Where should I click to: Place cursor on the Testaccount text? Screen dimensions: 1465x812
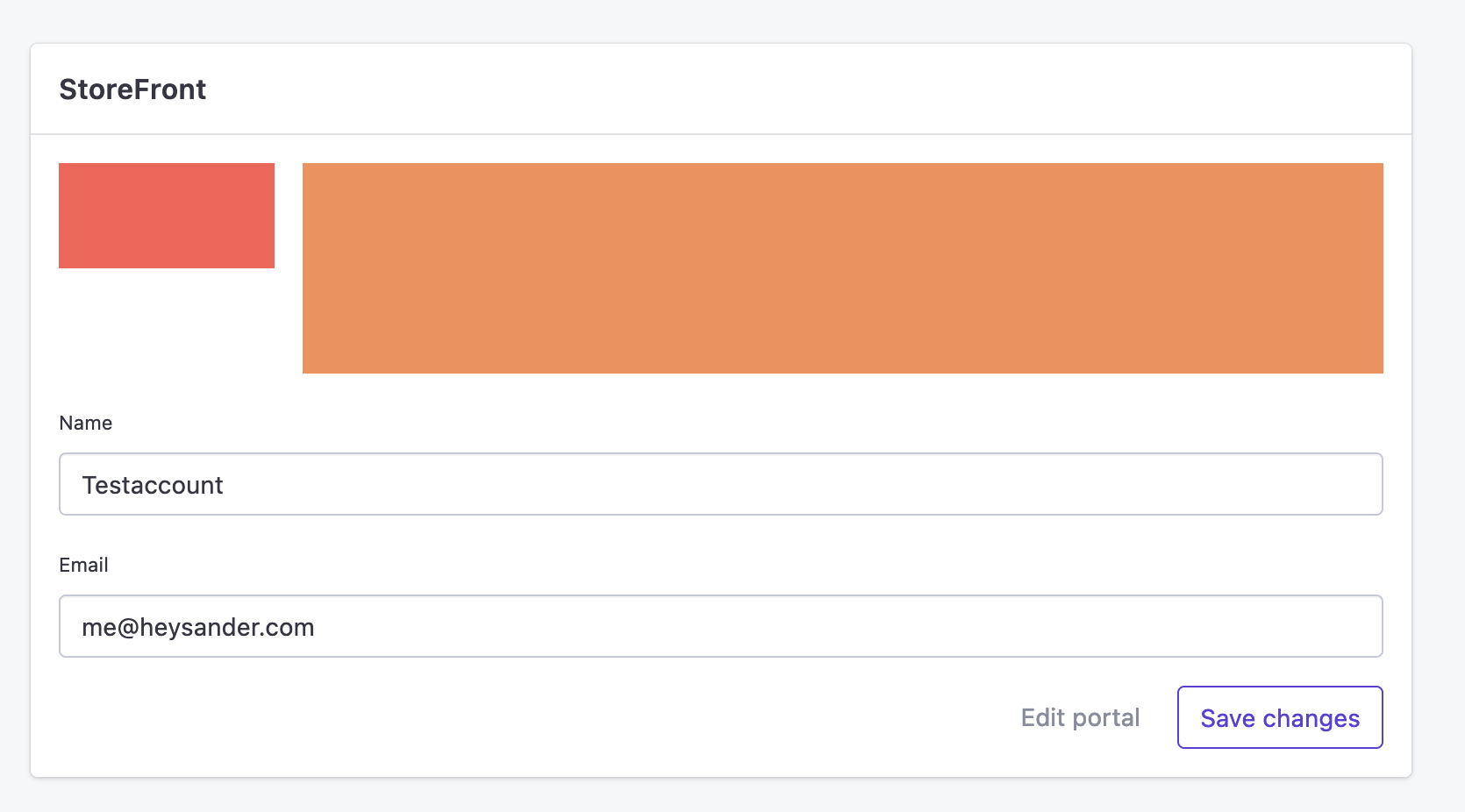click(153, 485)
